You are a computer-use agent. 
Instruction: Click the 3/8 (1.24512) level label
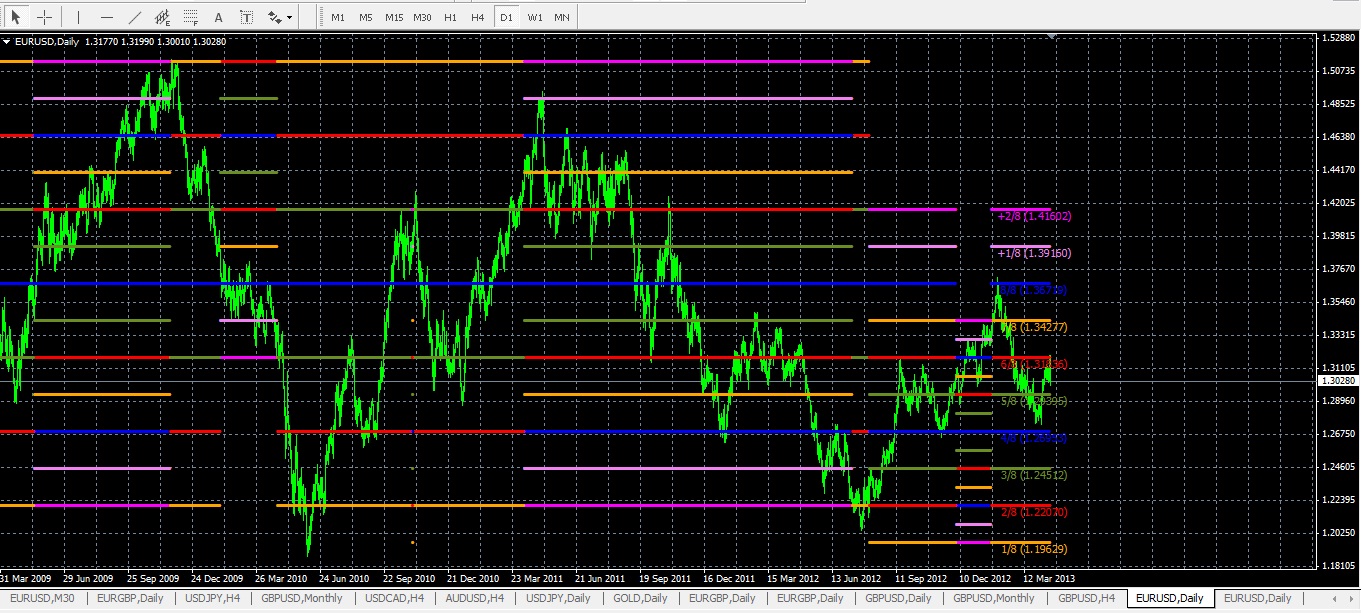click(x=1033, y=475)
